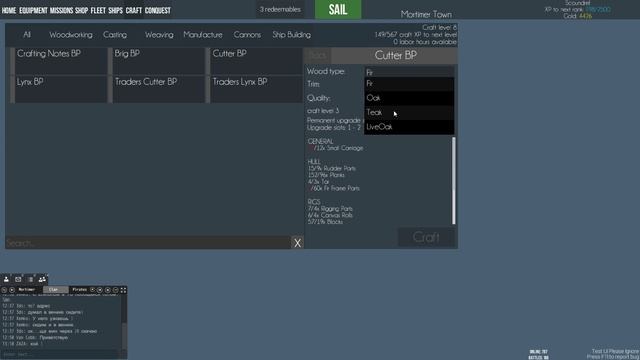The image size is (640, 360).
Task: Expand chat with the fullscreen arrows icon
Action: [123, 290]
